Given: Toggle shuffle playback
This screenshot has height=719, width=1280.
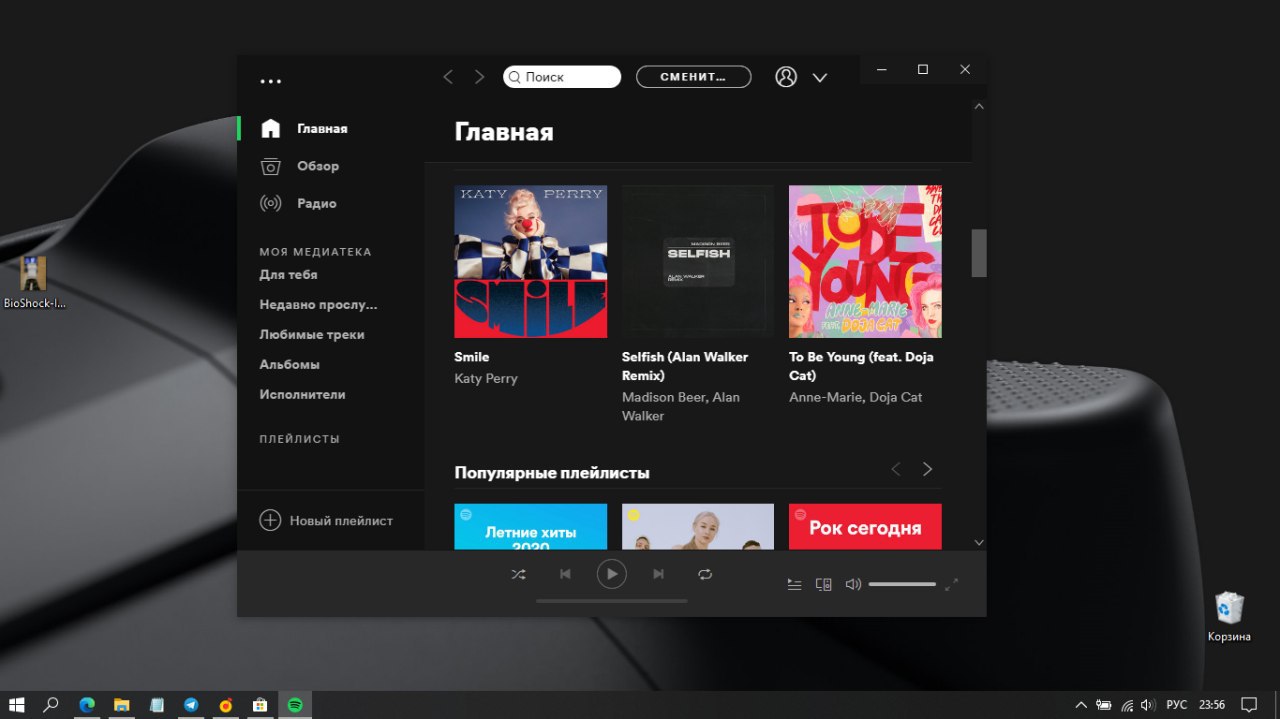Looking at the screenshot, I should (x=518, y=574).
